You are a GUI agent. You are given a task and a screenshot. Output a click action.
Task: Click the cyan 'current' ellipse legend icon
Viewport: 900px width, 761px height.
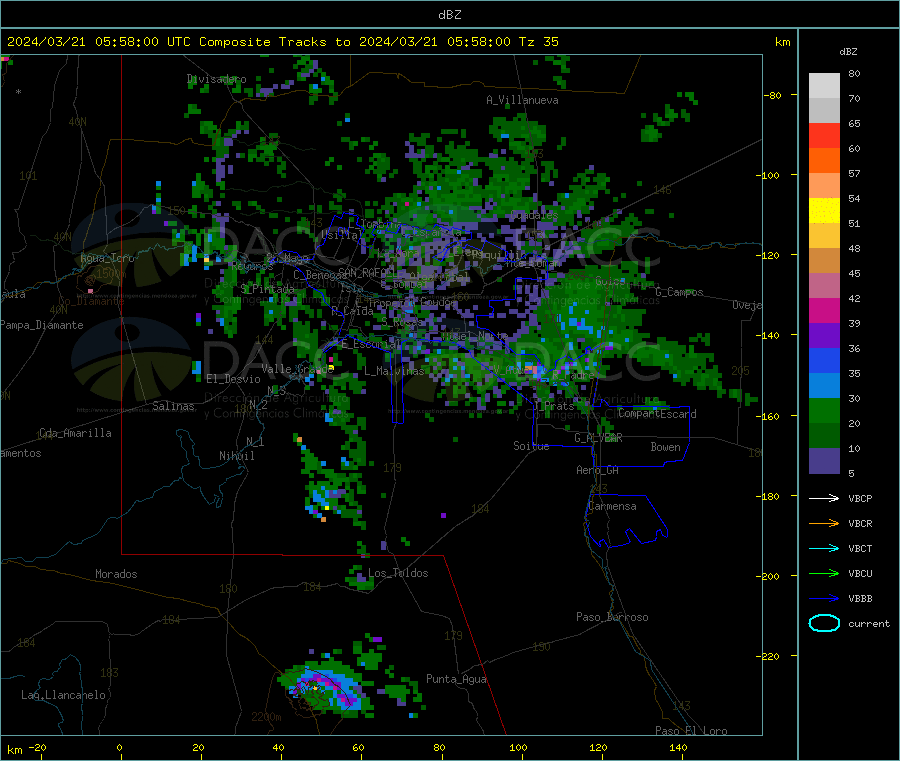[x=824, y=623]
